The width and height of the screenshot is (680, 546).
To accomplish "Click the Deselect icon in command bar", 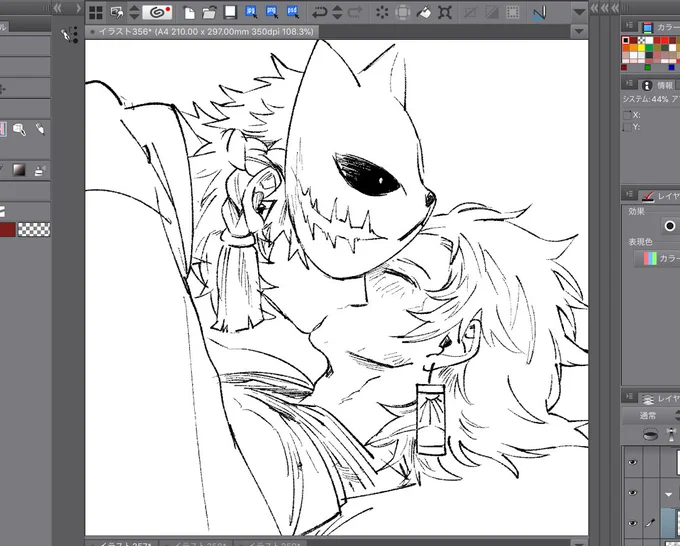I will [470, 12].
